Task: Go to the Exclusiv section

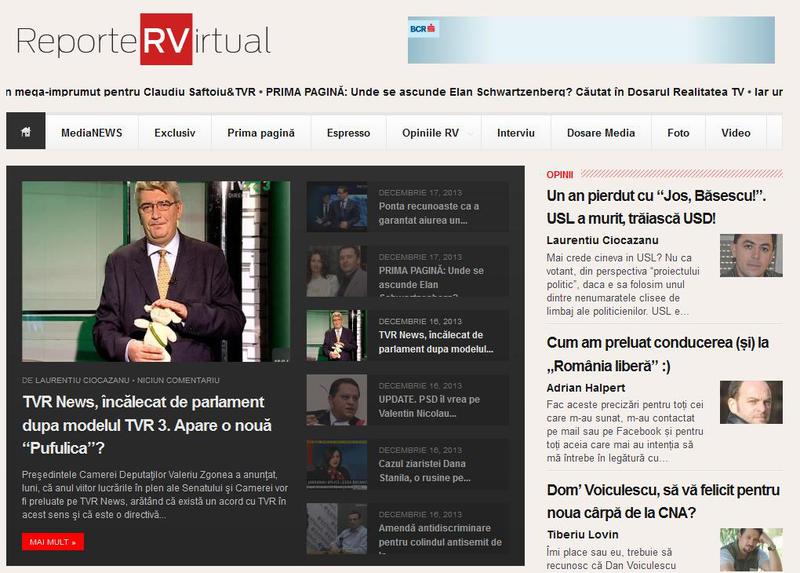Action: coord(175,133)
